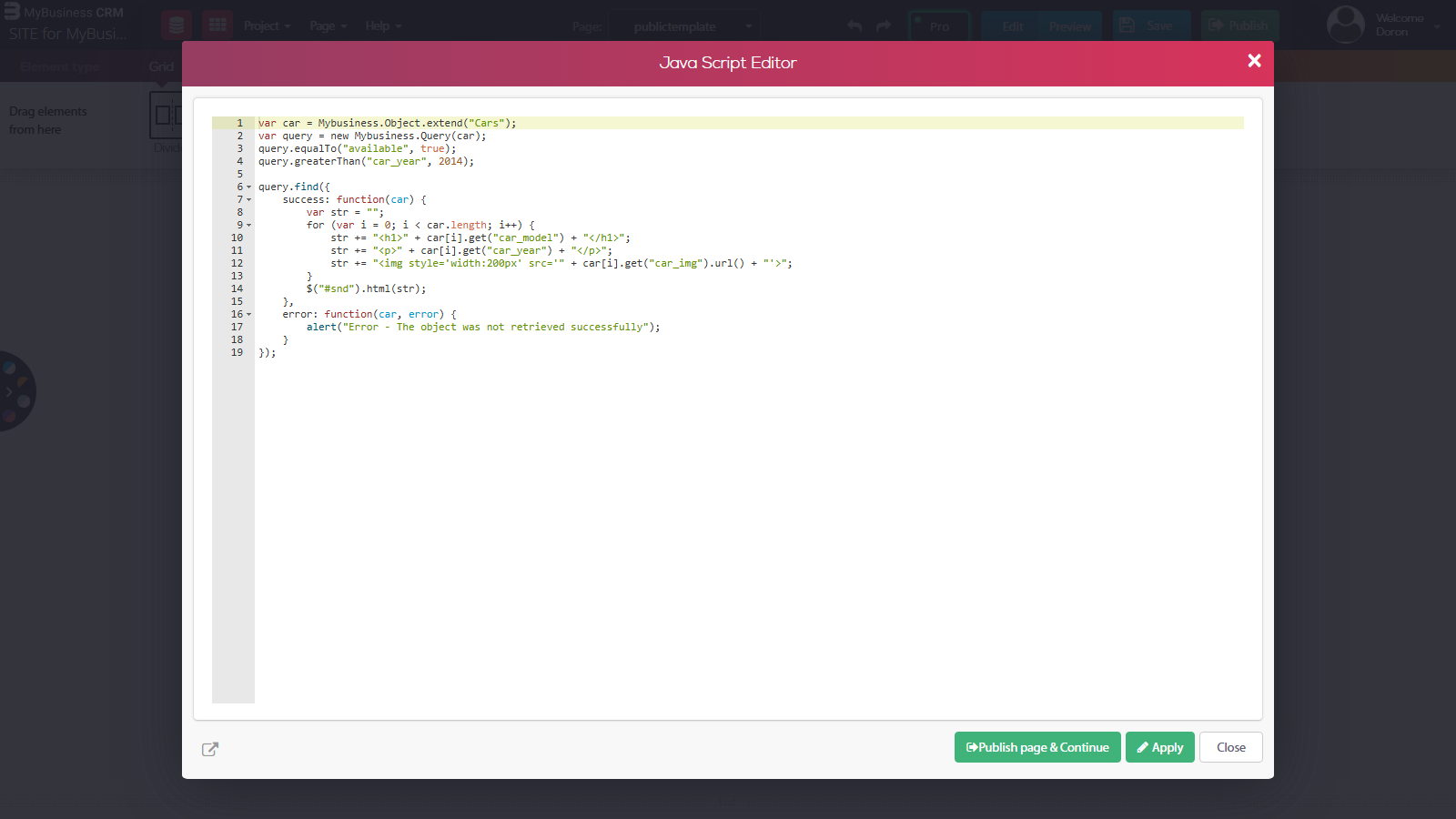
Task: Close the Java Script Editor with X icon
Action: tap(1254, 61)
